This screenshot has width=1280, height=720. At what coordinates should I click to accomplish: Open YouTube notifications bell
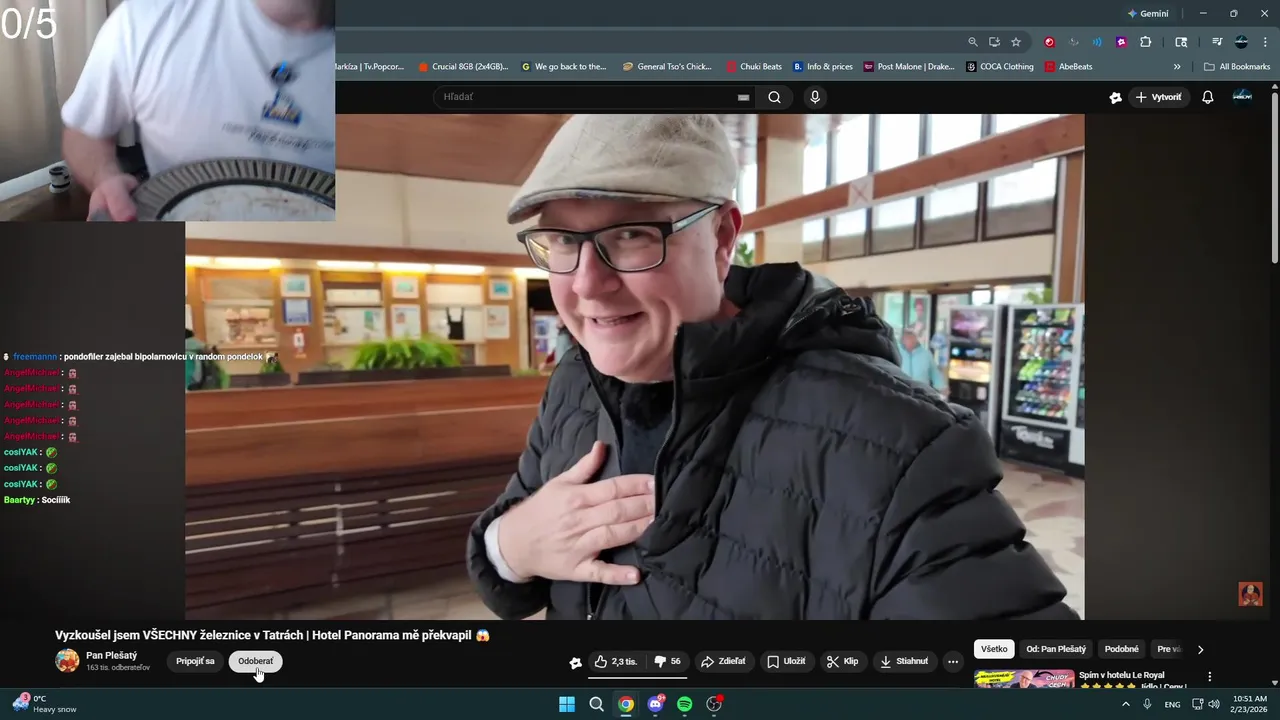tap(1207, 97)
